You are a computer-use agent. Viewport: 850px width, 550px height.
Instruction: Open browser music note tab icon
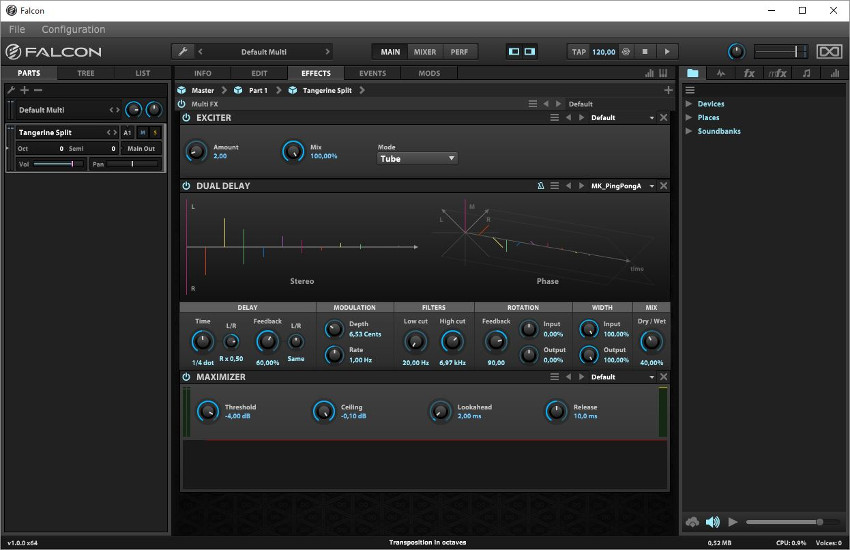pos(807,73)
